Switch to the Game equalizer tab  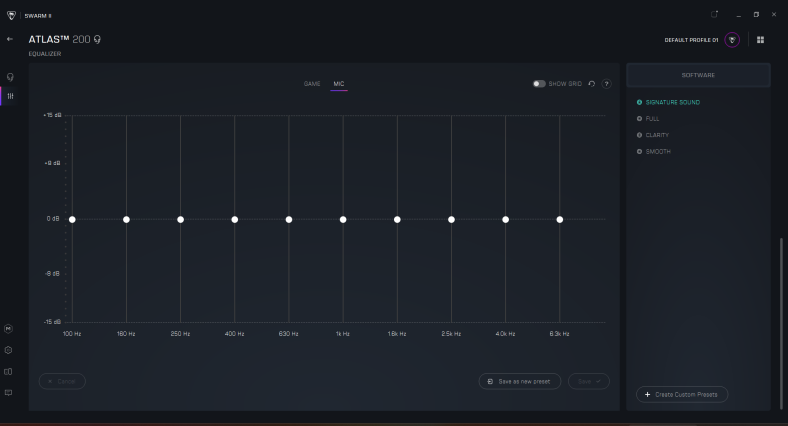coord(312,84)
